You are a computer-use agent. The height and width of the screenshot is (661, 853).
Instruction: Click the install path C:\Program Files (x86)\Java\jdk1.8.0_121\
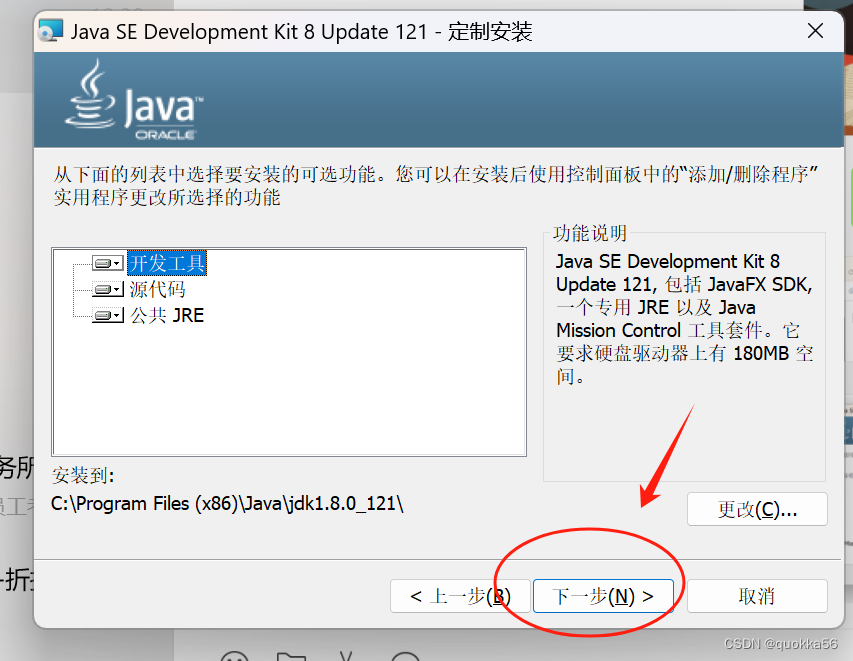227,504
